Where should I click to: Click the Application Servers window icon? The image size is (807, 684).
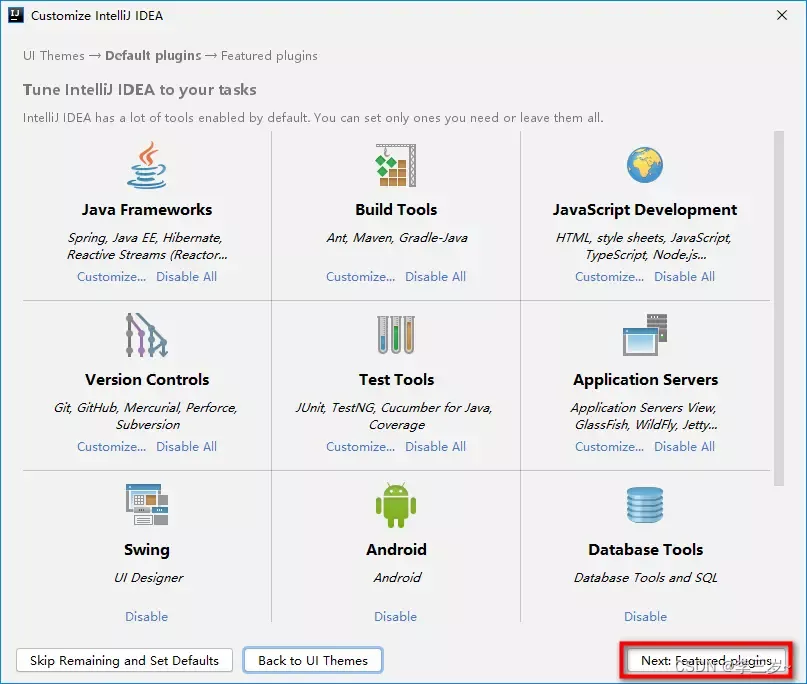click(645, 335)
